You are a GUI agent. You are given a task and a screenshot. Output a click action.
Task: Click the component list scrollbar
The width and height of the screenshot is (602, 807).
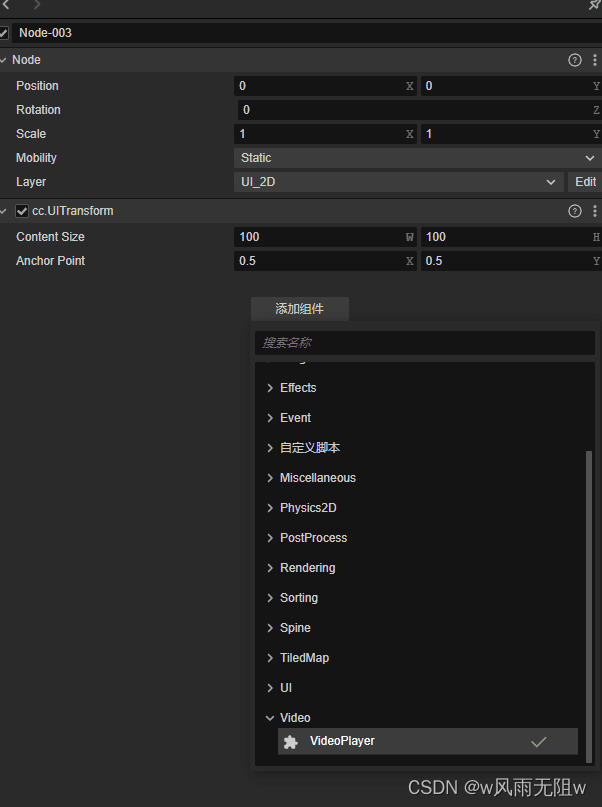click(x=589, y=607)
